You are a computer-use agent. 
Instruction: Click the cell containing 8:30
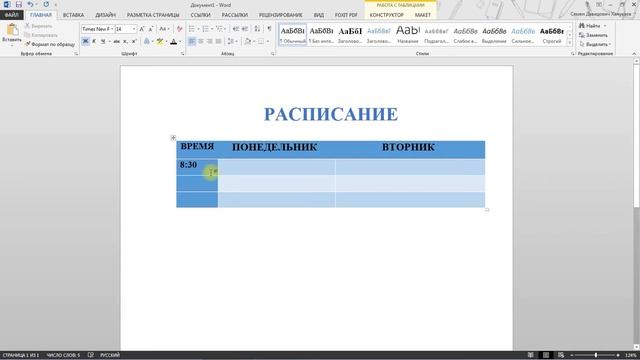pos(197,167)
